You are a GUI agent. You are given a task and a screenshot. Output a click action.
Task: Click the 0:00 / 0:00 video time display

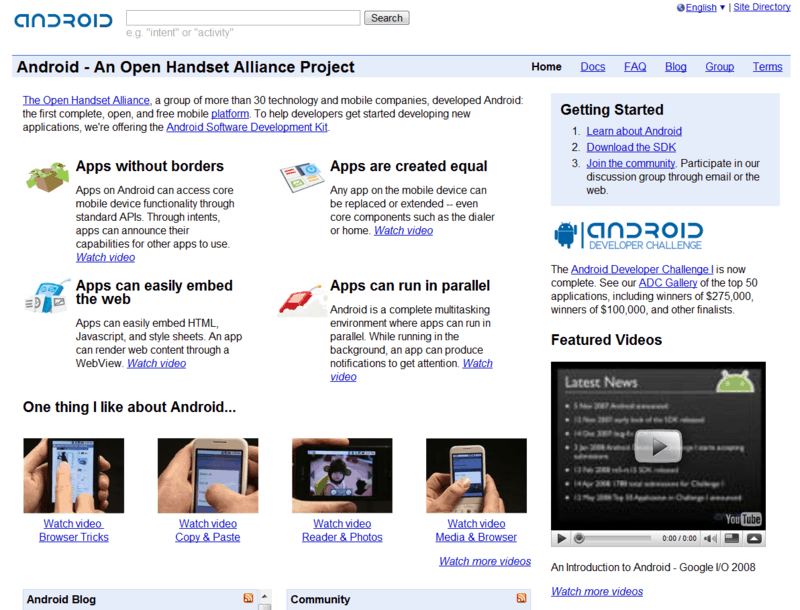coord(679,539)
